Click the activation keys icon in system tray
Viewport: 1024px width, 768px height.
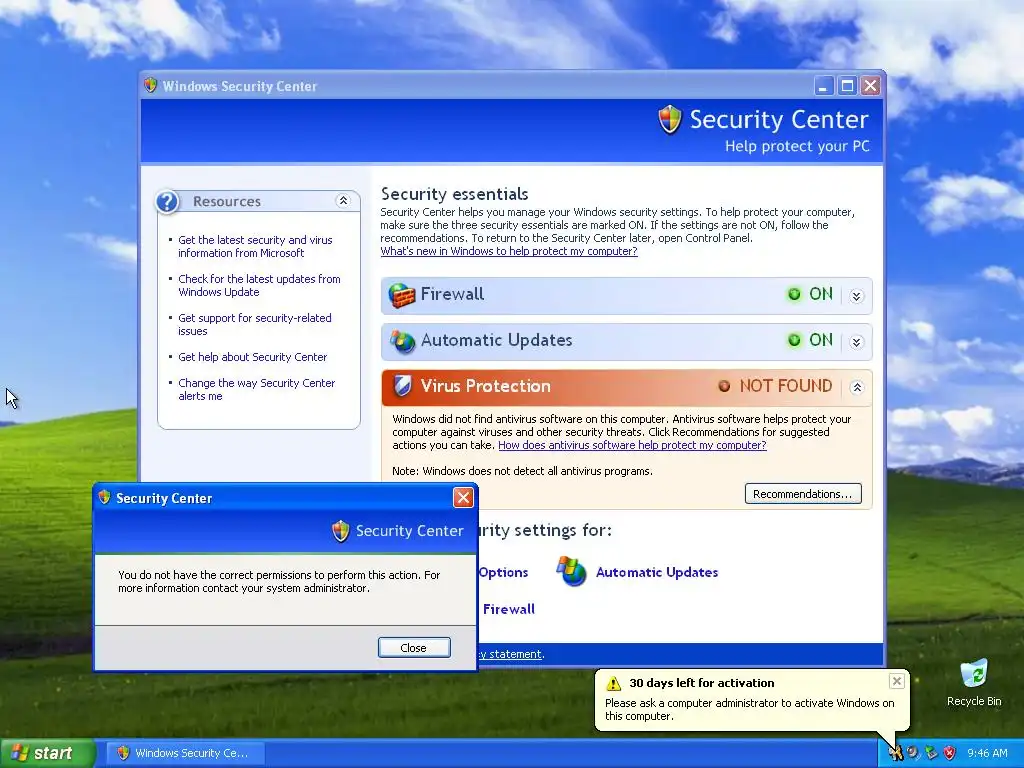point(895,753)
